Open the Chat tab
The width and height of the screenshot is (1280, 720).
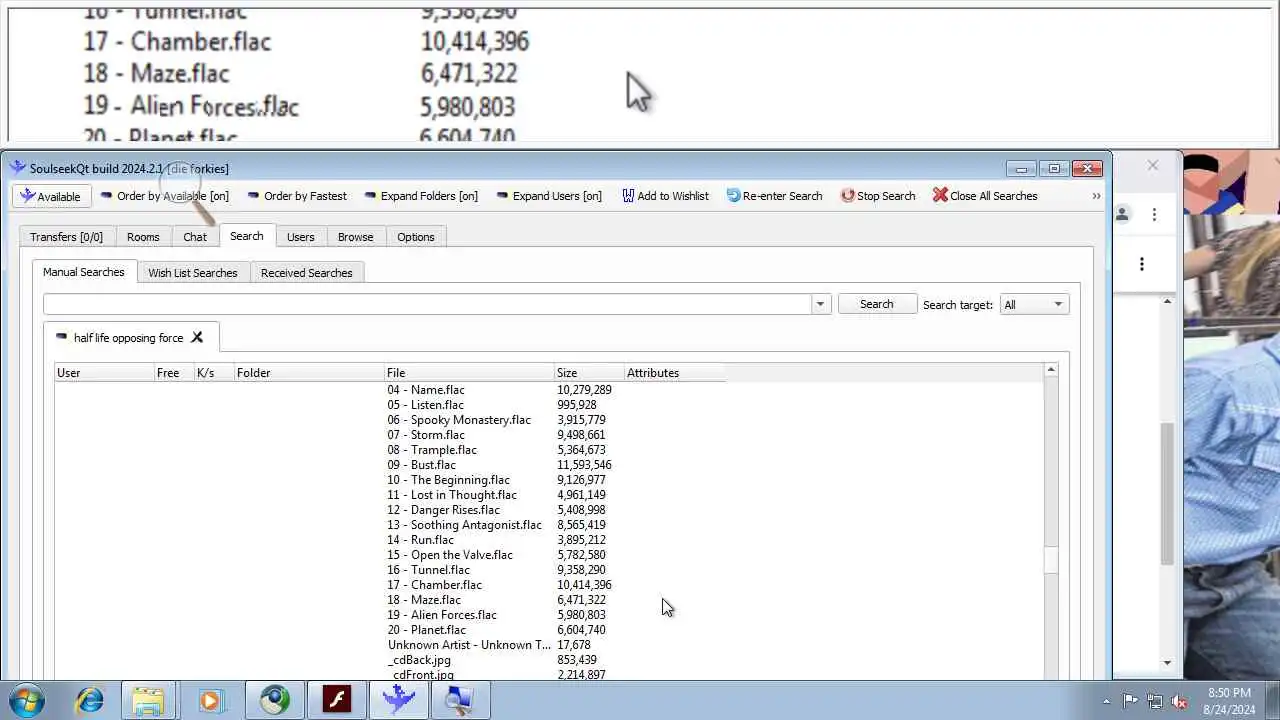(x=195, y=237)
